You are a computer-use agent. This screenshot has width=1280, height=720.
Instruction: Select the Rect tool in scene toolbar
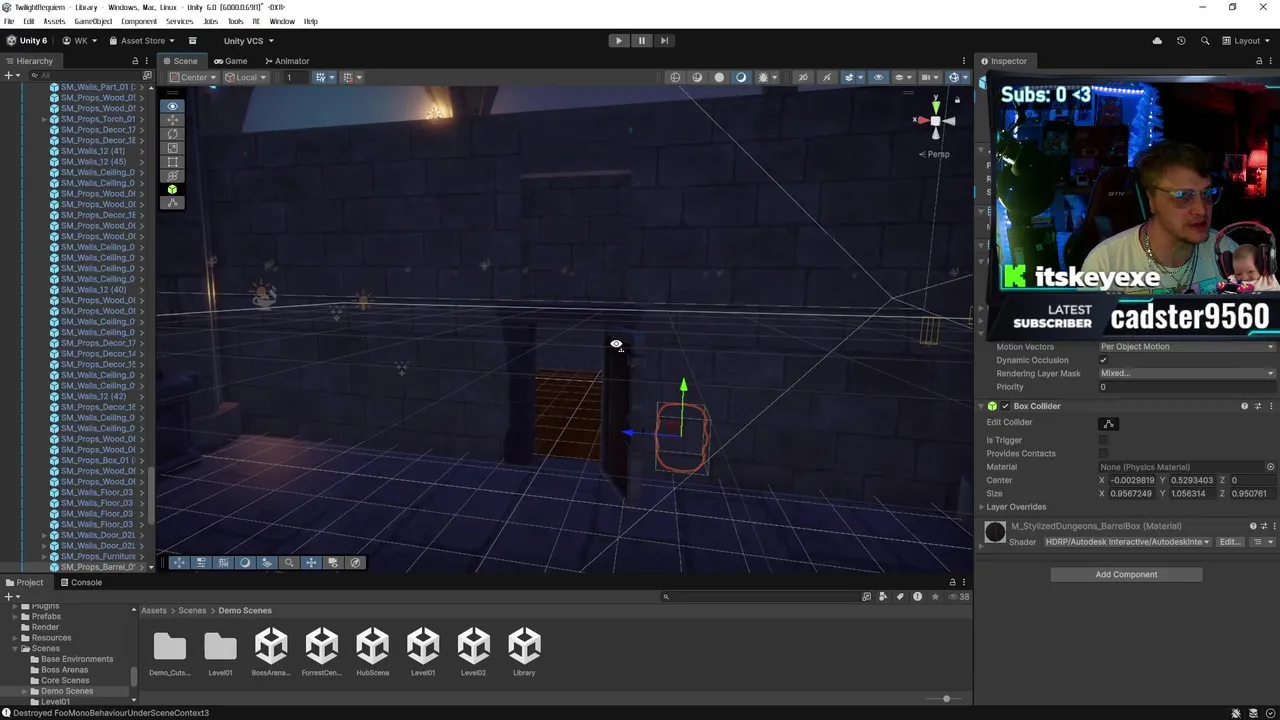pyautogui.click(x=173, y=162)
